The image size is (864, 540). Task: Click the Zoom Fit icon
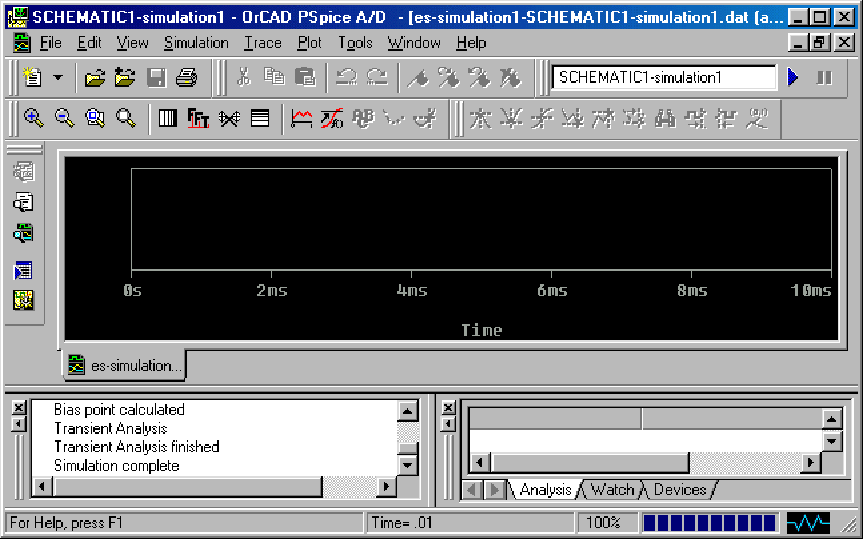(126, 118)
